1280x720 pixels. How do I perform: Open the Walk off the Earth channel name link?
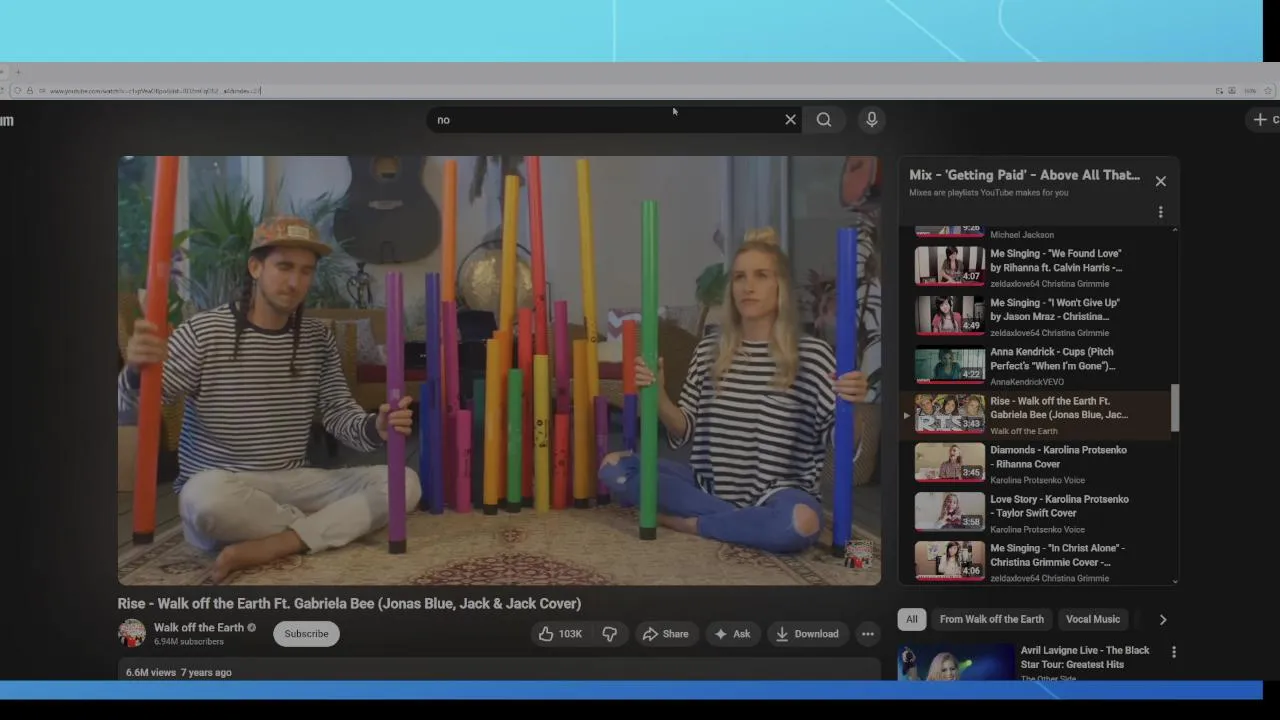[x=199, y=628]
